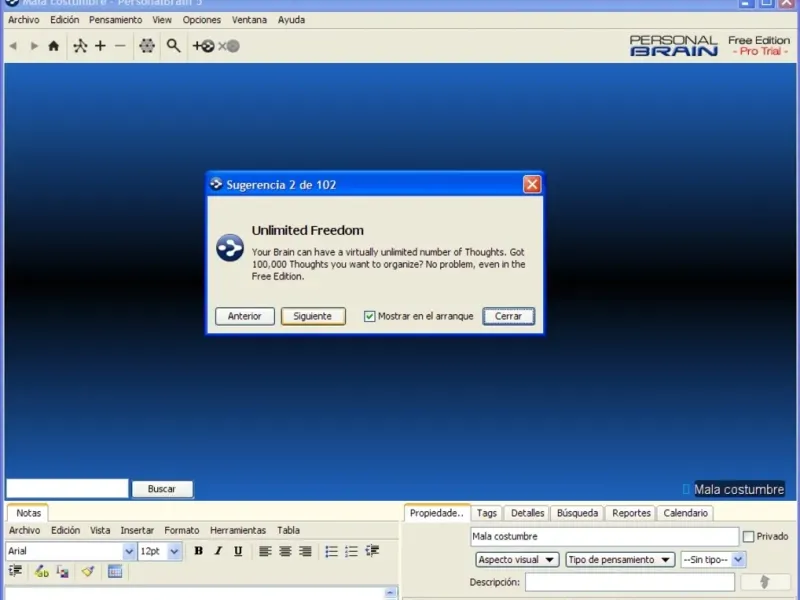Open the Tipo de pensamiento dropdown
The height and width of the screenshot is (600, 800).
(x=620, y=560)
